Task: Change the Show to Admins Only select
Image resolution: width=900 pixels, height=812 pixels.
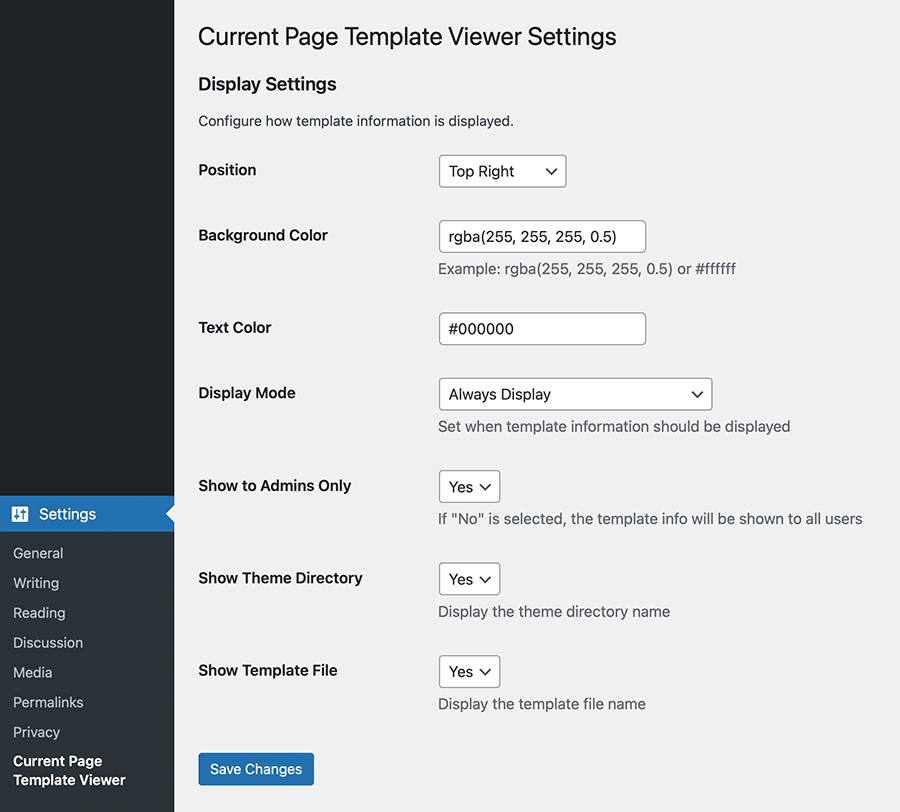Action: pos(469,487)
